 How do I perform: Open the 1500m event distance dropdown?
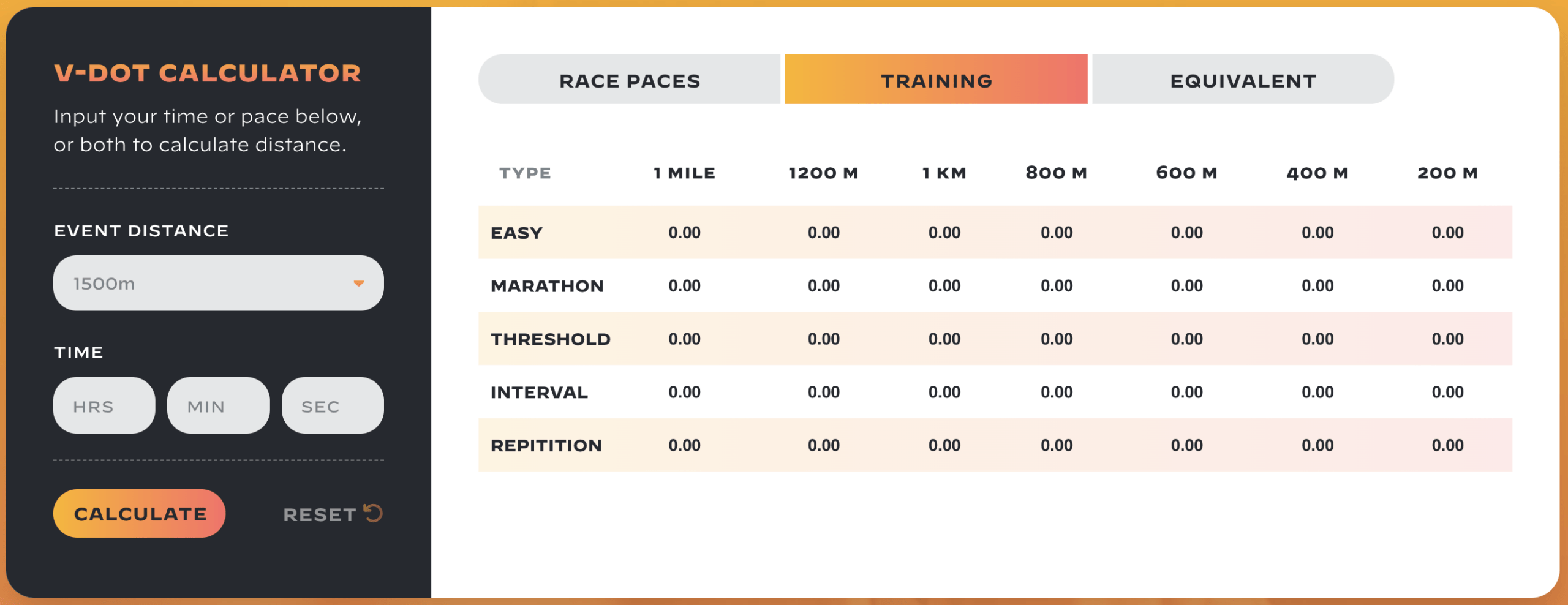[219, 283]
